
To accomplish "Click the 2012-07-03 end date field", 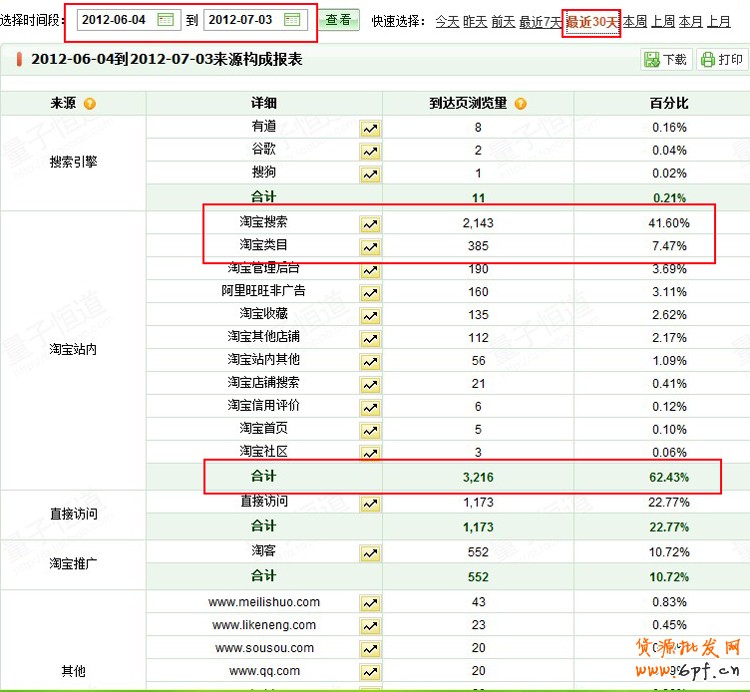I will 241,20.
